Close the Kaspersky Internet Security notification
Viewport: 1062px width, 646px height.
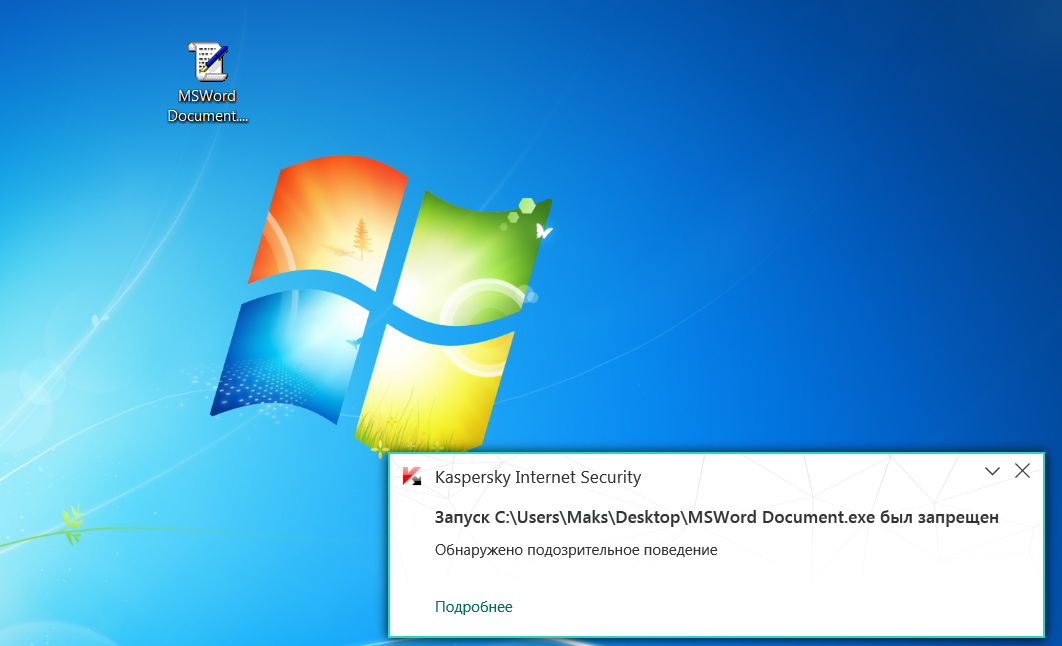[x=1022, y=471]
